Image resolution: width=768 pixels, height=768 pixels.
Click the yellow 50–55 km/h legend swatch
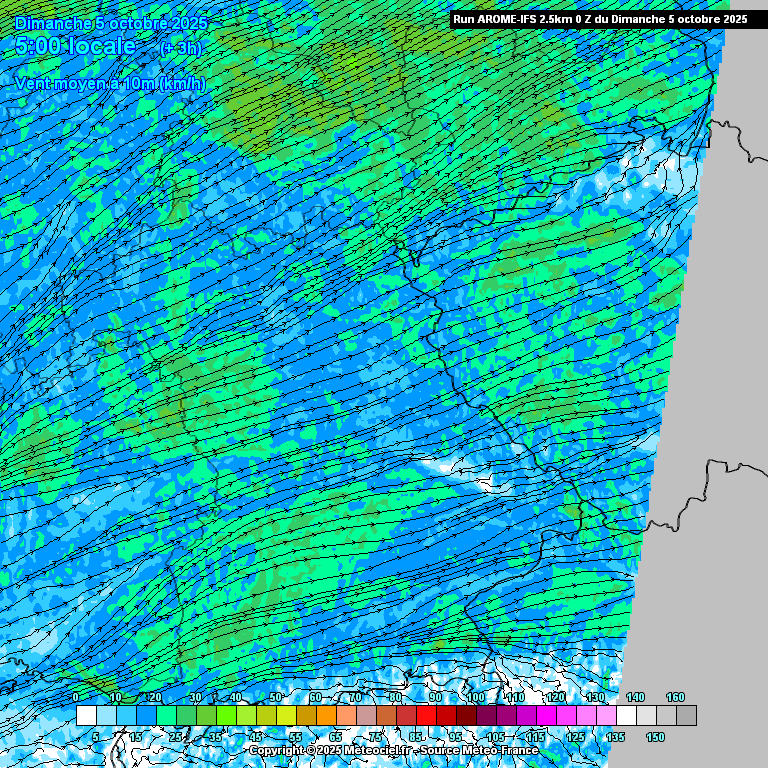pyautogui.click(x=286, y=716)
